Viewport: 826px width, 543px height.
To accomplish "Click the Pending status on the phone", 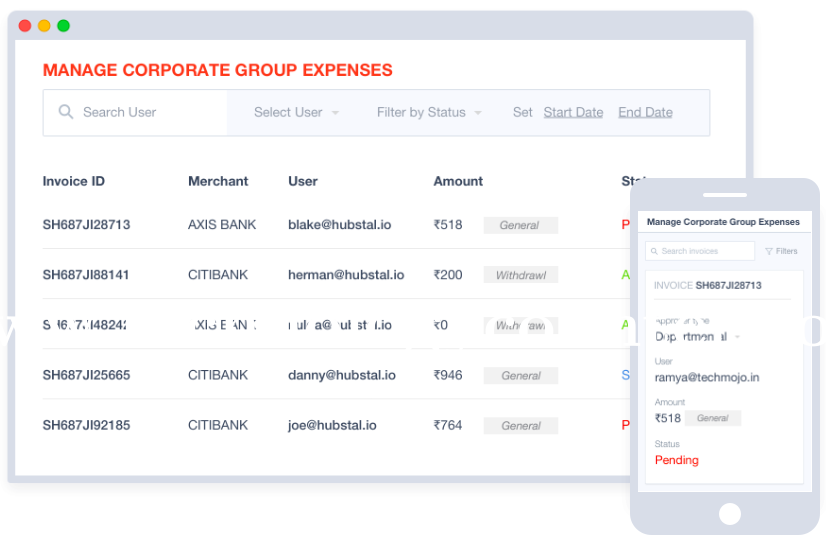I will tap(676, 460).
